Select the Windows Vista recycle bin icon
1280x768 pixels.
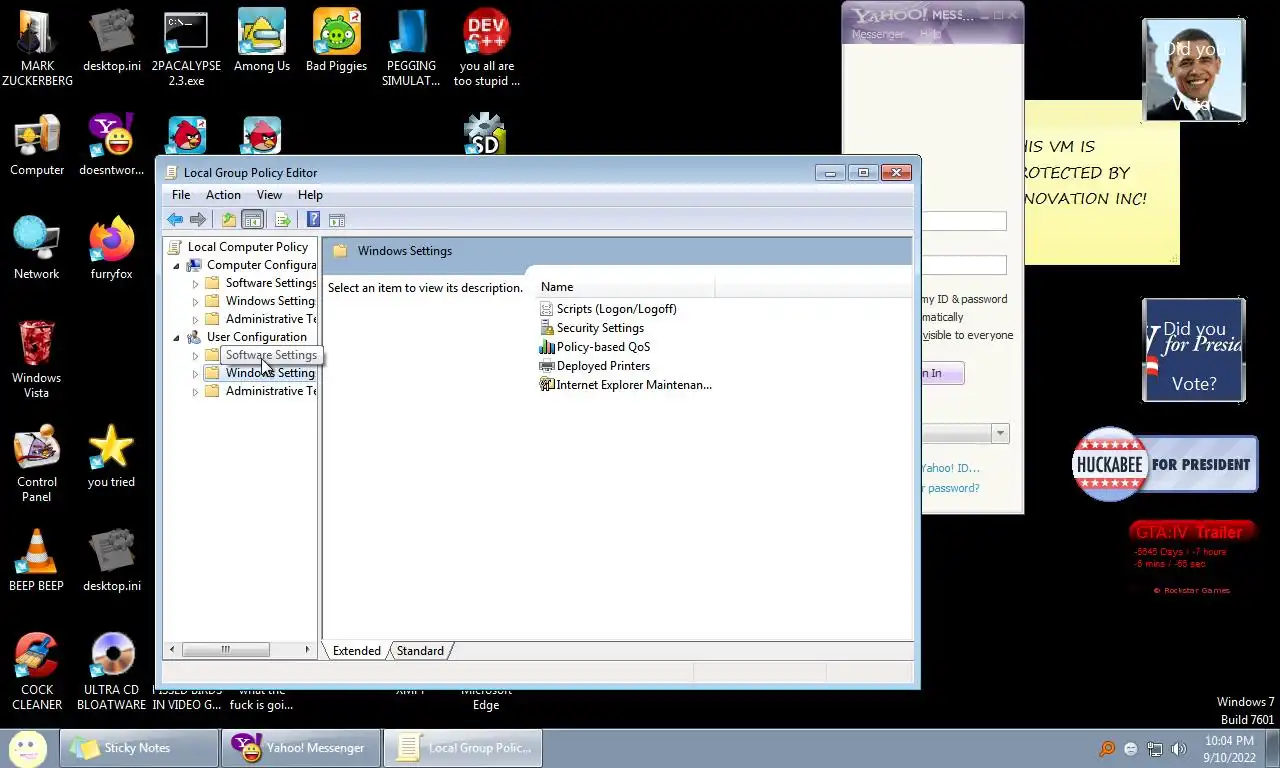pos(37,360)
